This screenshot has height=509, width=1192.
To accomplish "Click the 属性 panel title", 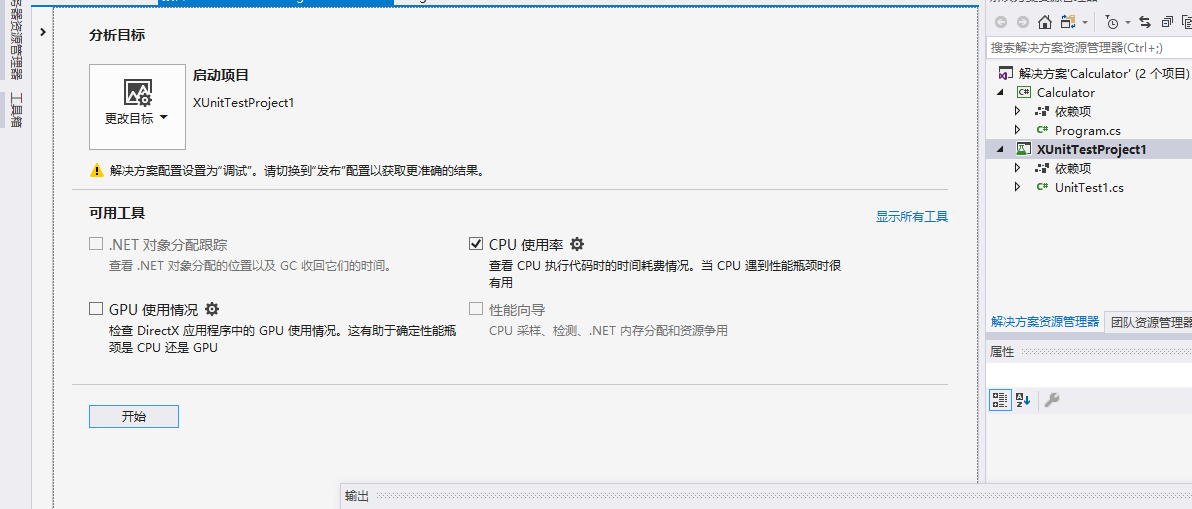I will coord(1002,352).
